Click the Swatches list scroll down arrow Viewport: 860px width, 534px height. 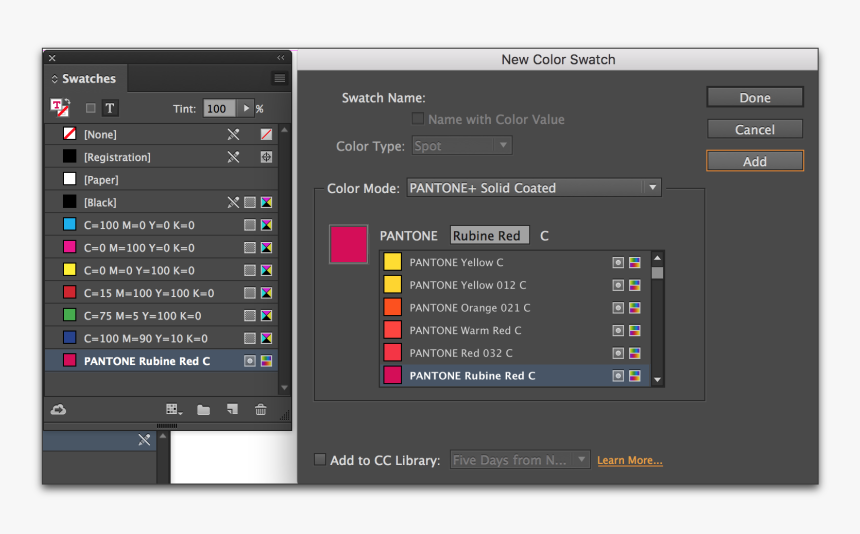(284, 388)
